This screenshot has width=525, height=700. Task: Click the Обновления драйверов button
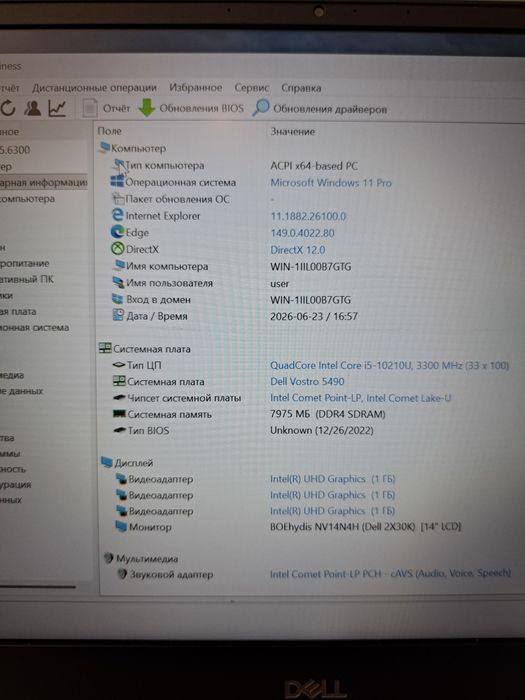pyautogui.click(x=320, y=108)
